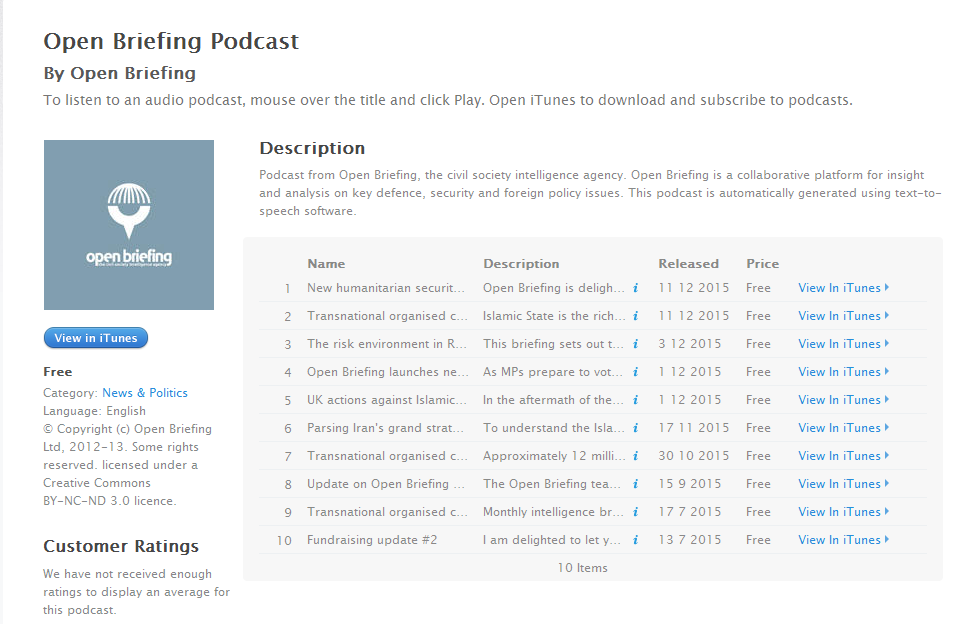Sort list by Price column header

pos(762,264)
